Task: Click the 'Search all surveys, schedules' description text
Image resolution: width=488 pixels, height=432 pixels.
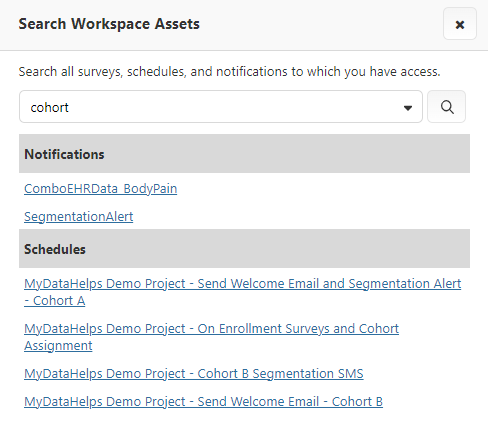Action: tap(229, 72)
